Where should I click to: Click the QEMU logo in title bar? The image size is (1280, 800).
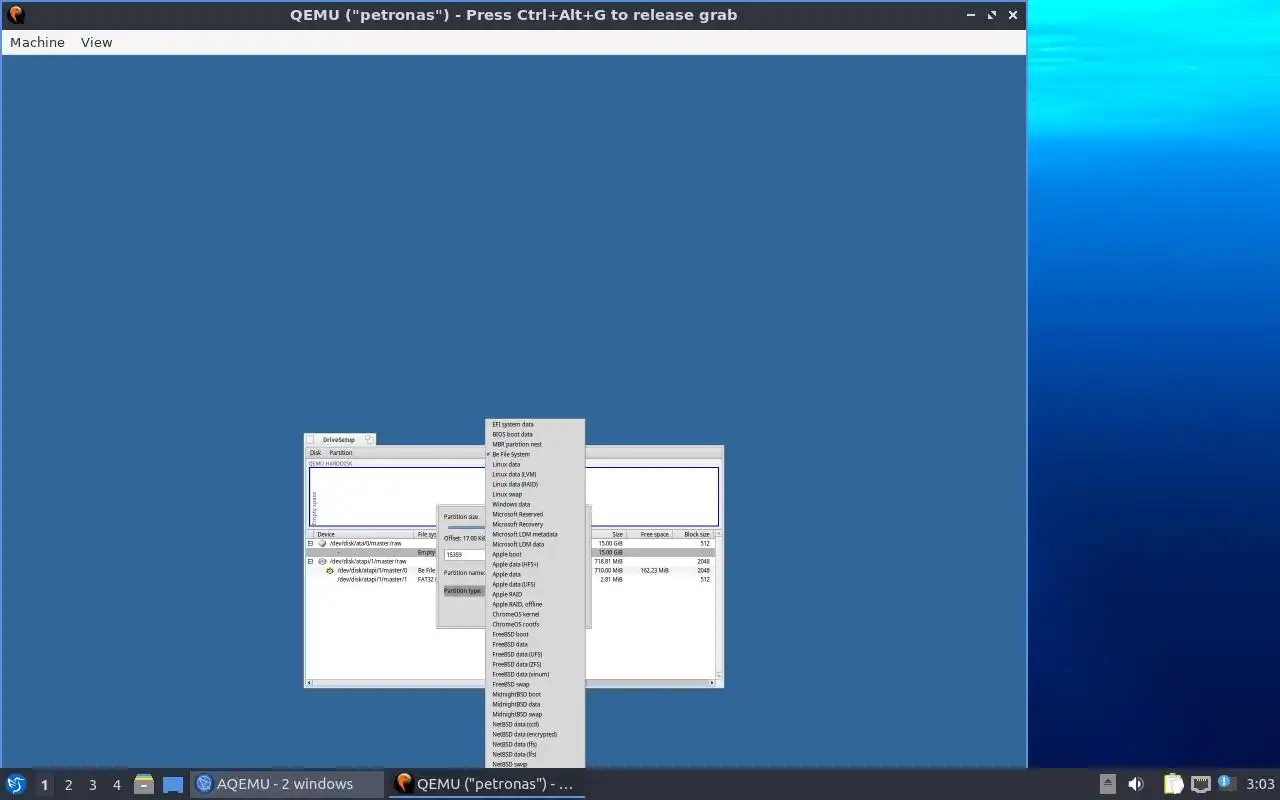[15, 15]
